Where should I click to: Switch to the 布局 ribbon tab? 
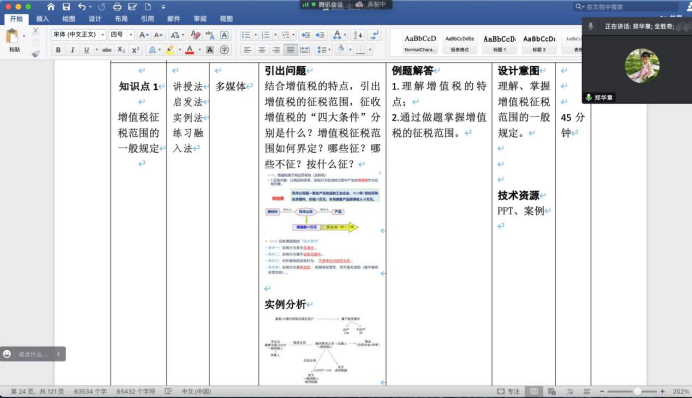point(121,19)
